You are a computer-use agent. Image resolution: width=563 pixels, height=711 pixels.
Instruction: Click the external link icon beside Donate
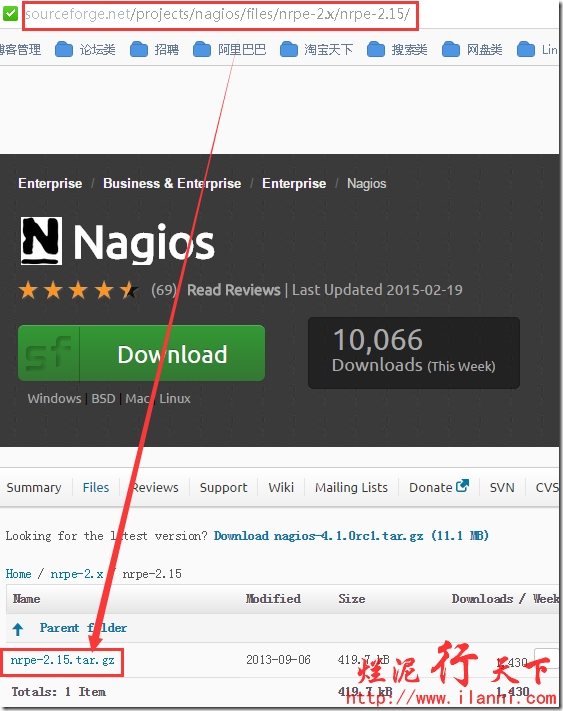pos(462,486)
